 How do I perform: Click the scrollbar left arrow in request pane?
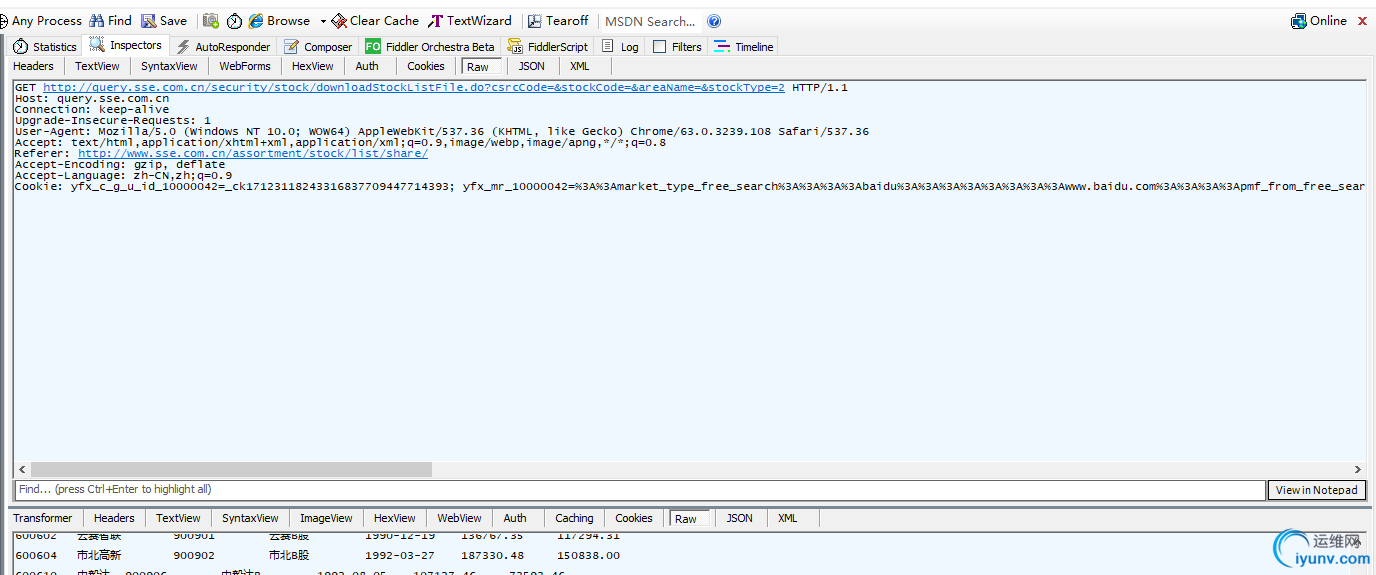coord(21,469)
